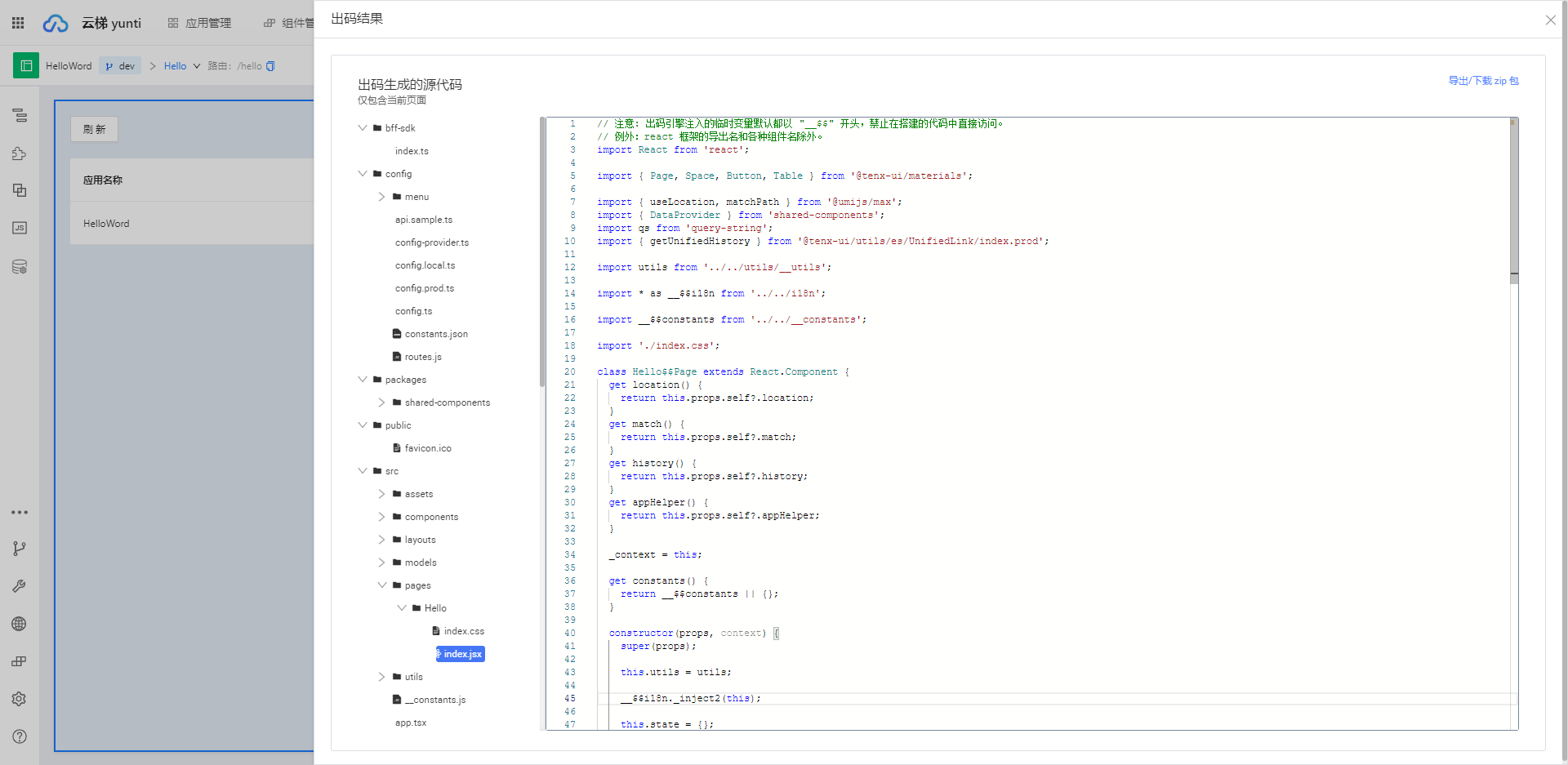Collapse the pages folder
This screenshot has height=765, width=1568.
381,585
